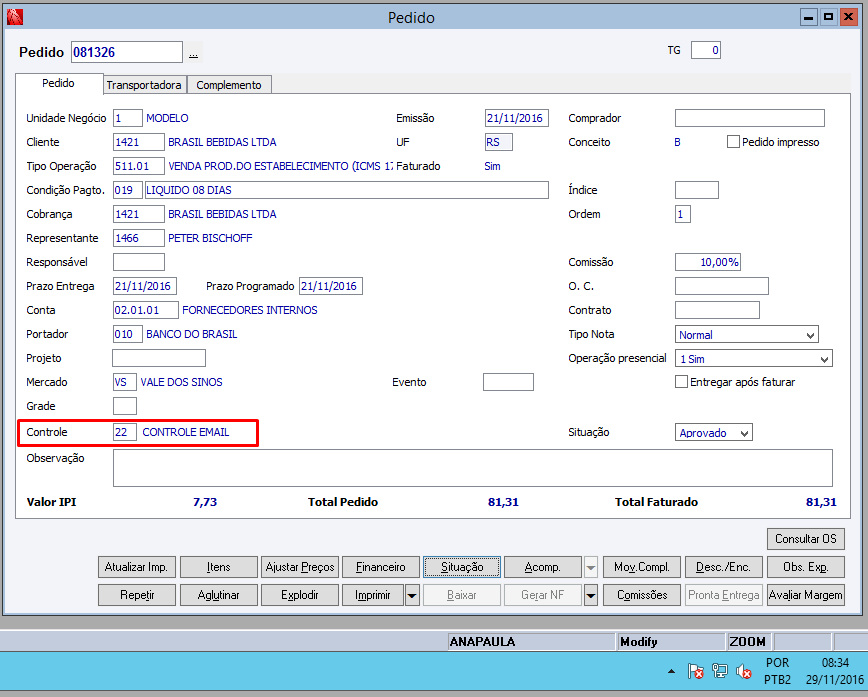This screenshot has height=697, width=868.
Task: Click the Desc./Enc. button
Action: (x=724, y=567)
